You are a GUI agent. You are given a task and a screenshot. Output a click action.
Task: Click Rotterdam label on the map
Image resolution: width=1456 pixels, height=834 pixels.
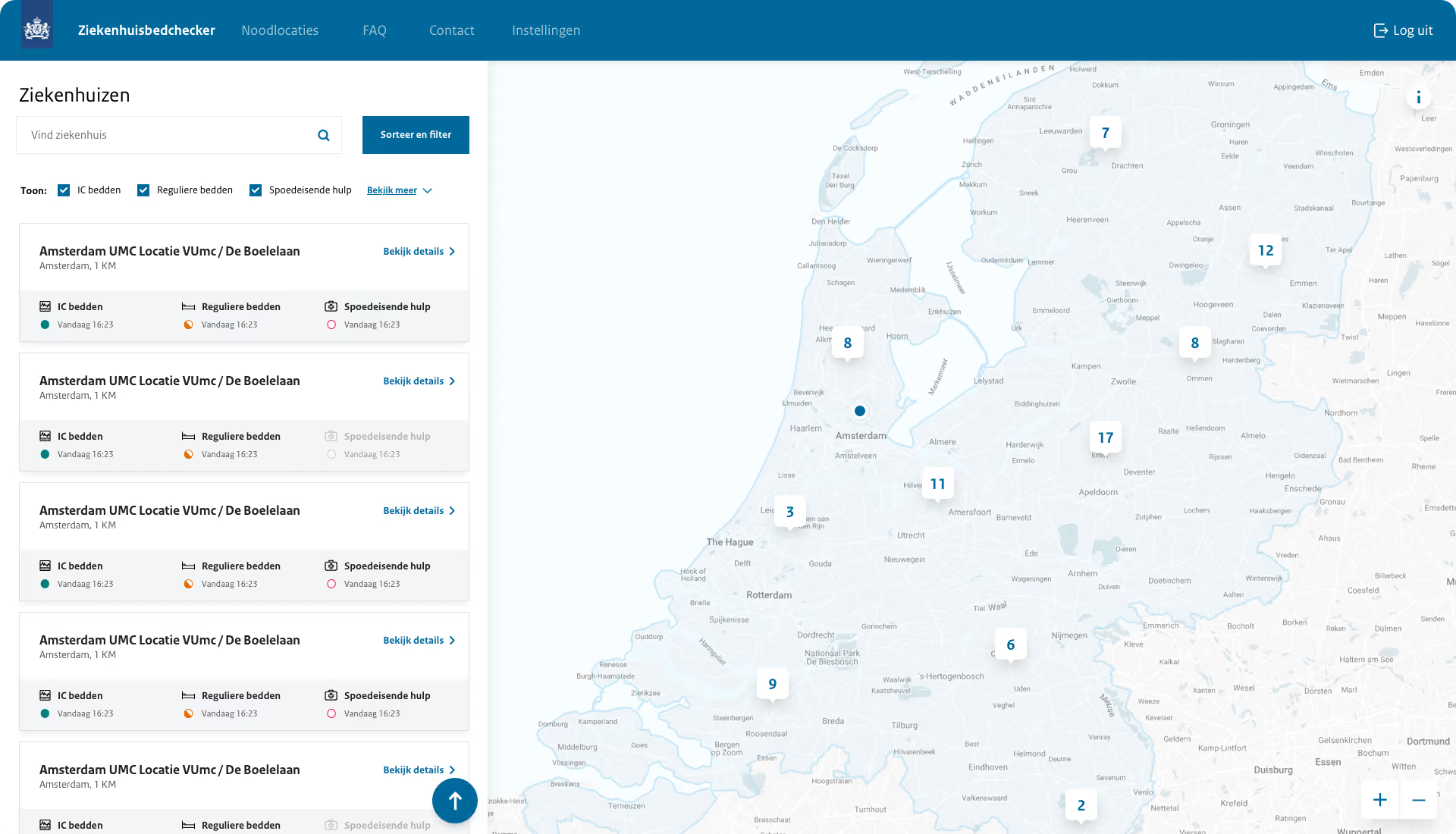pos(769,595)
